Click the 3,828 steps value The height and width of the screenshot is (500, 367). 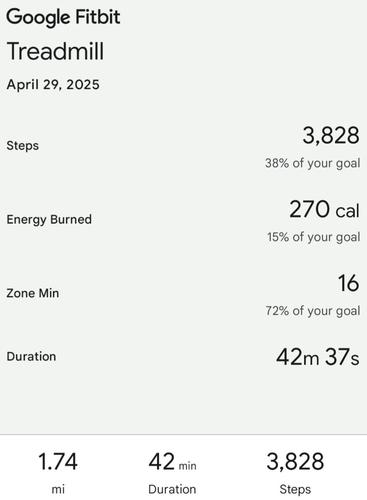coord(331,135)
